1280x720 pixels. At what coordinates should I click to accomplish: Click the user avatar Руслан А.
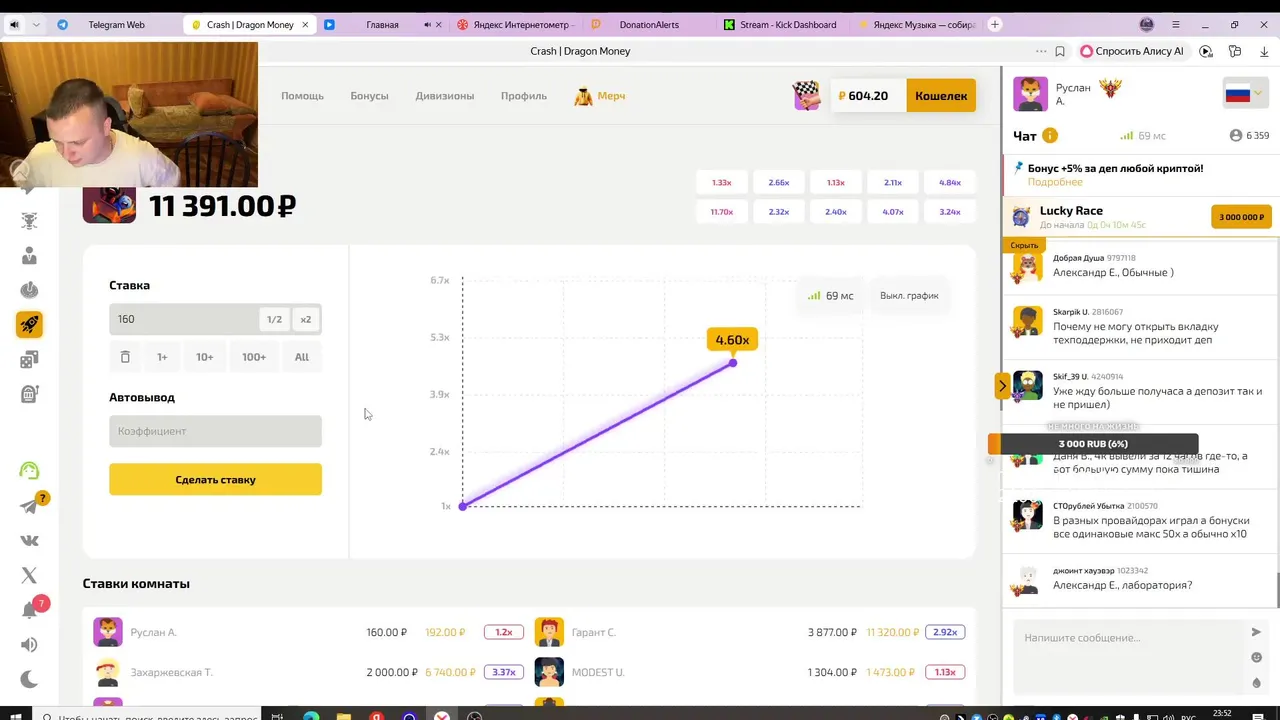coord(1030,95)
